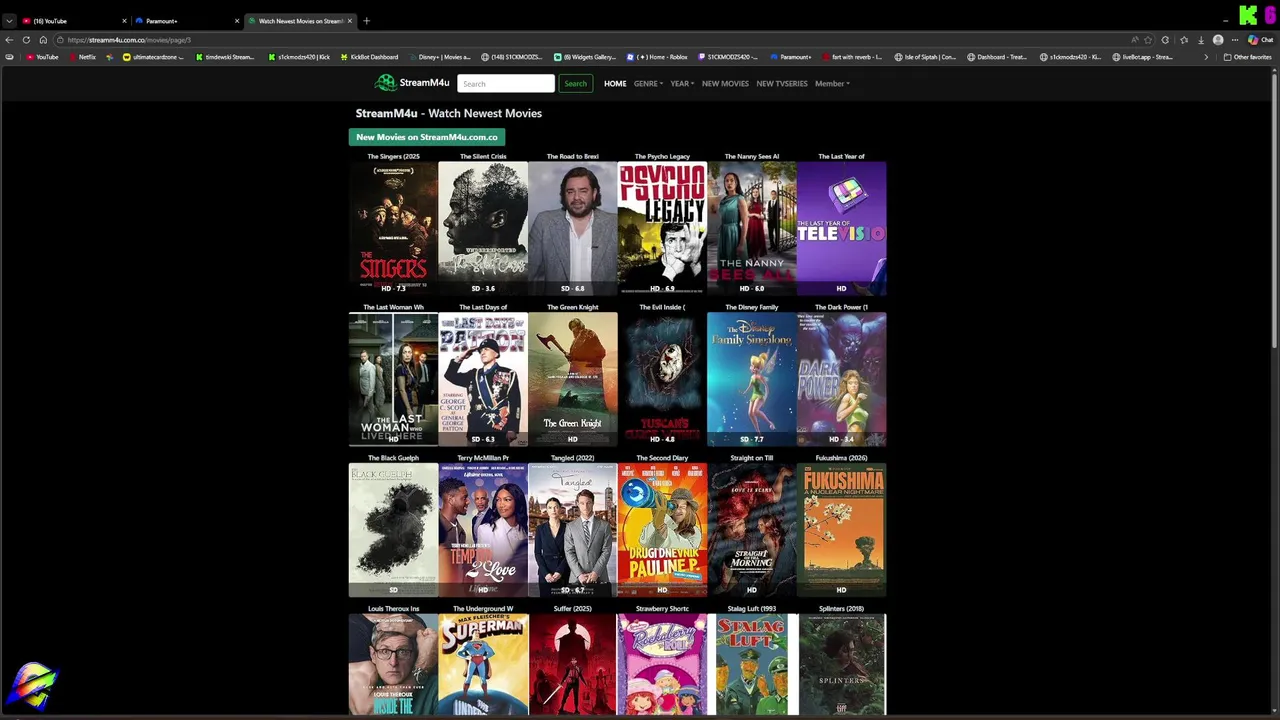Viewport: 1280px width, 720px height.
Task: Open NEW TVSERIES in site navigation
Action: (x=782, y=84)
